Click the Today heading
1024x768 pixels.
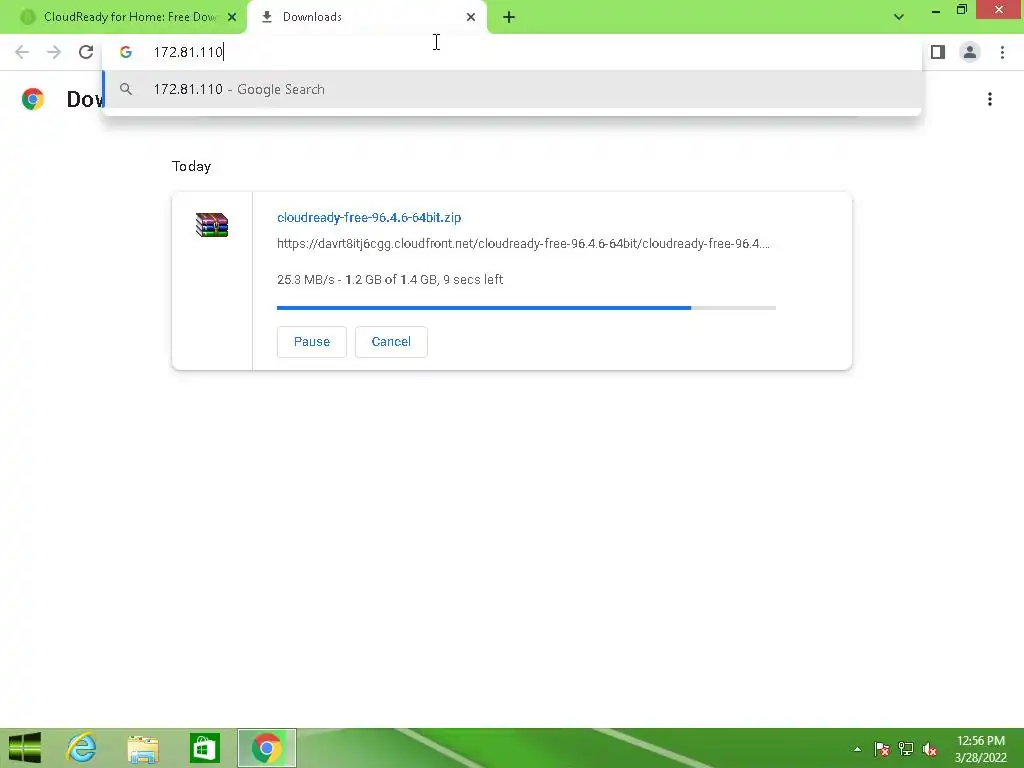coord(191,166)
